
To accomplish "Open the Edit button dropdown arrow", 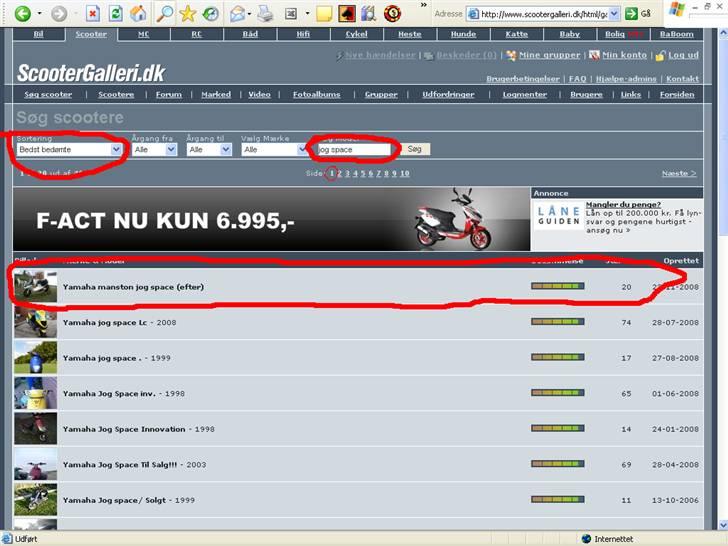I will (x=307, y=13).
